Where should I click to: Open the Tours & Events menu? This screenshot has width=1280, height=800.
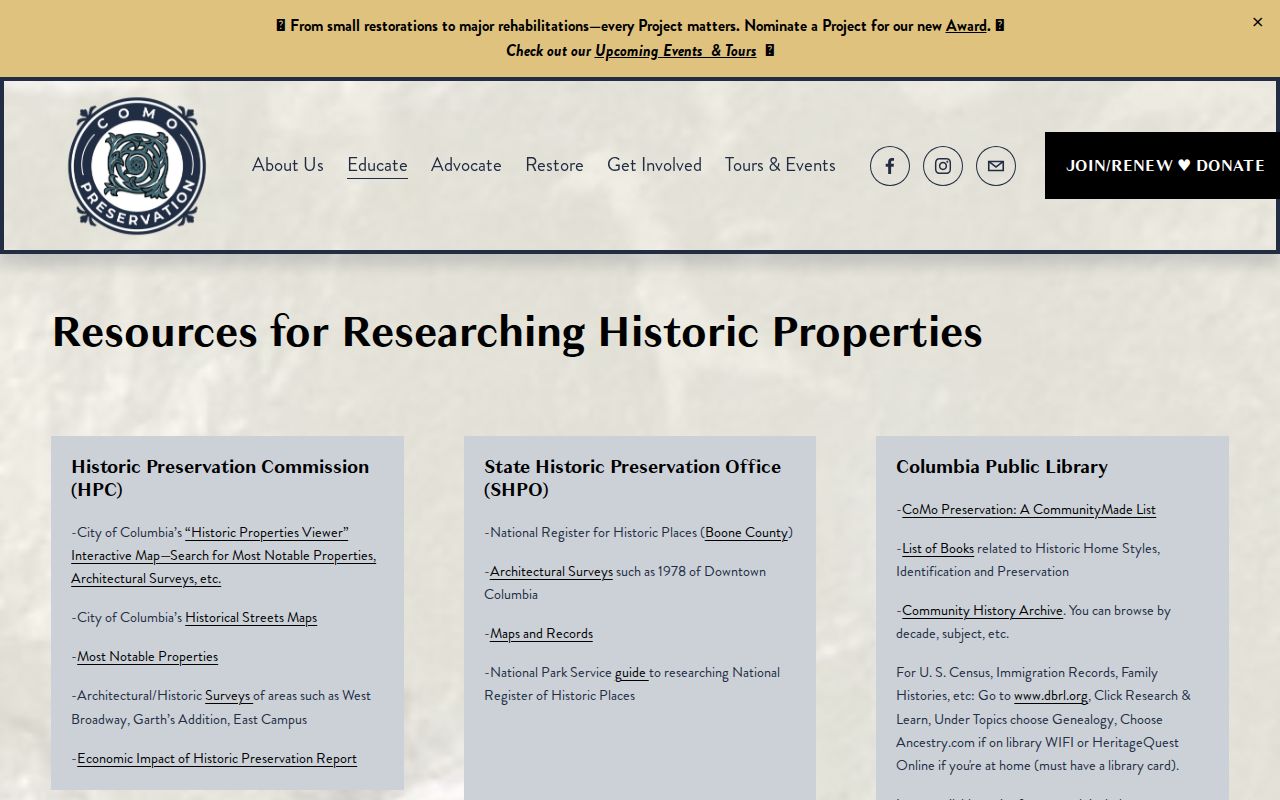780,165
